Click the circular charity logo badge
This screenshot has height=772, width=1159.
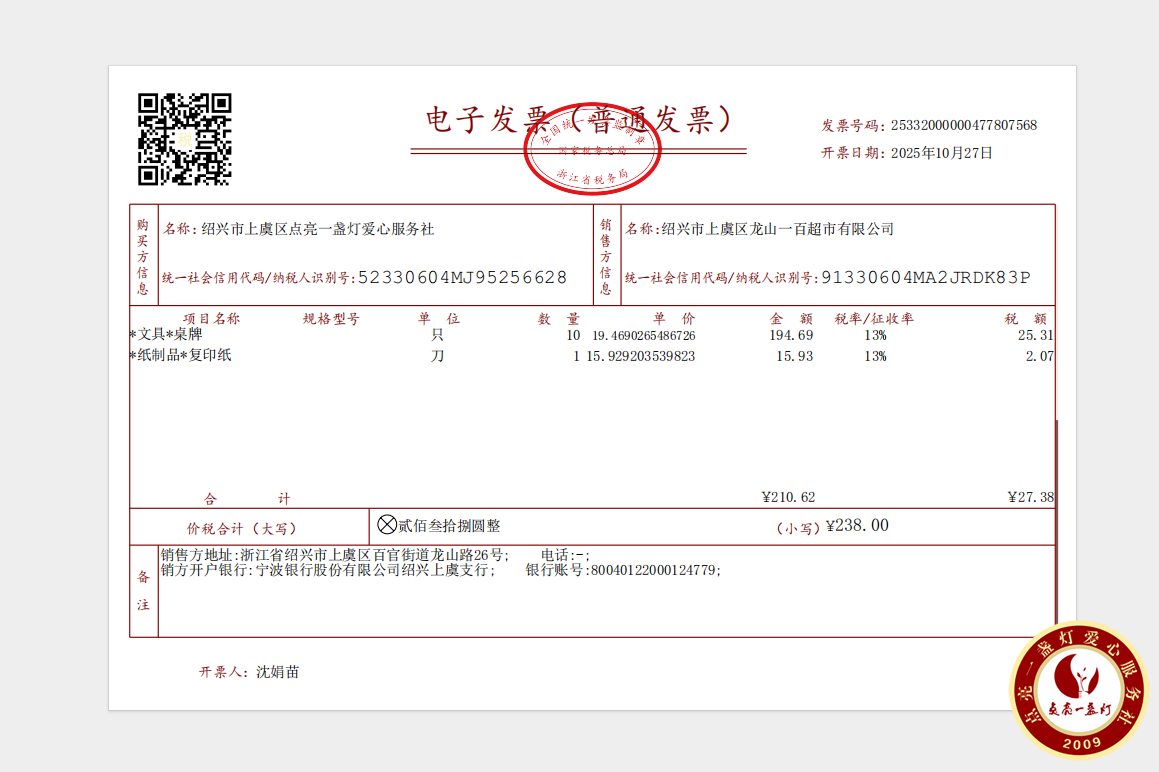click(x=1078, y=691)
